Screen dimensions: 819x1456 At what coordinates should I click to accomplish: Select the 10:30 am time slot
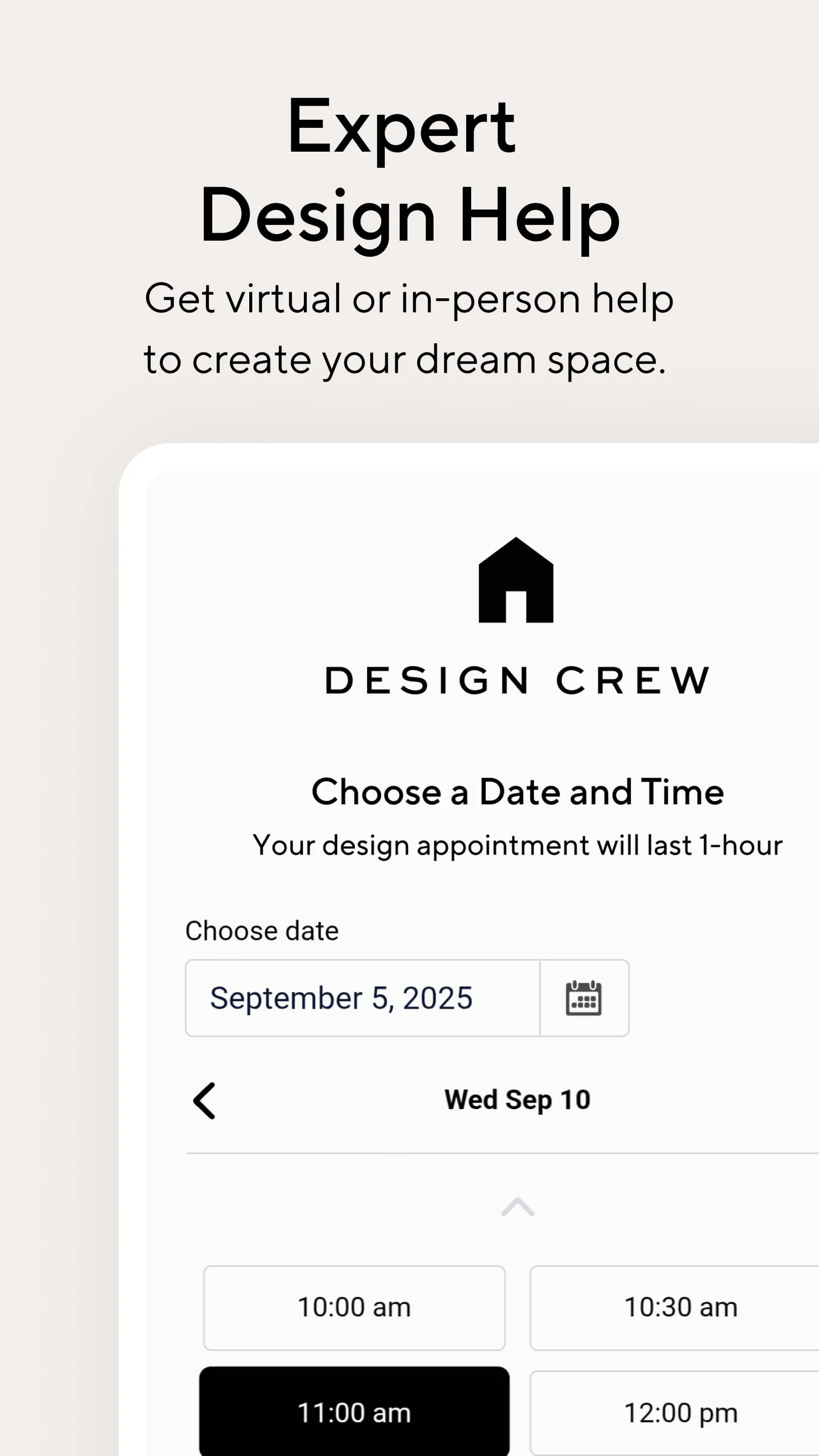[x=680, y=1308]
